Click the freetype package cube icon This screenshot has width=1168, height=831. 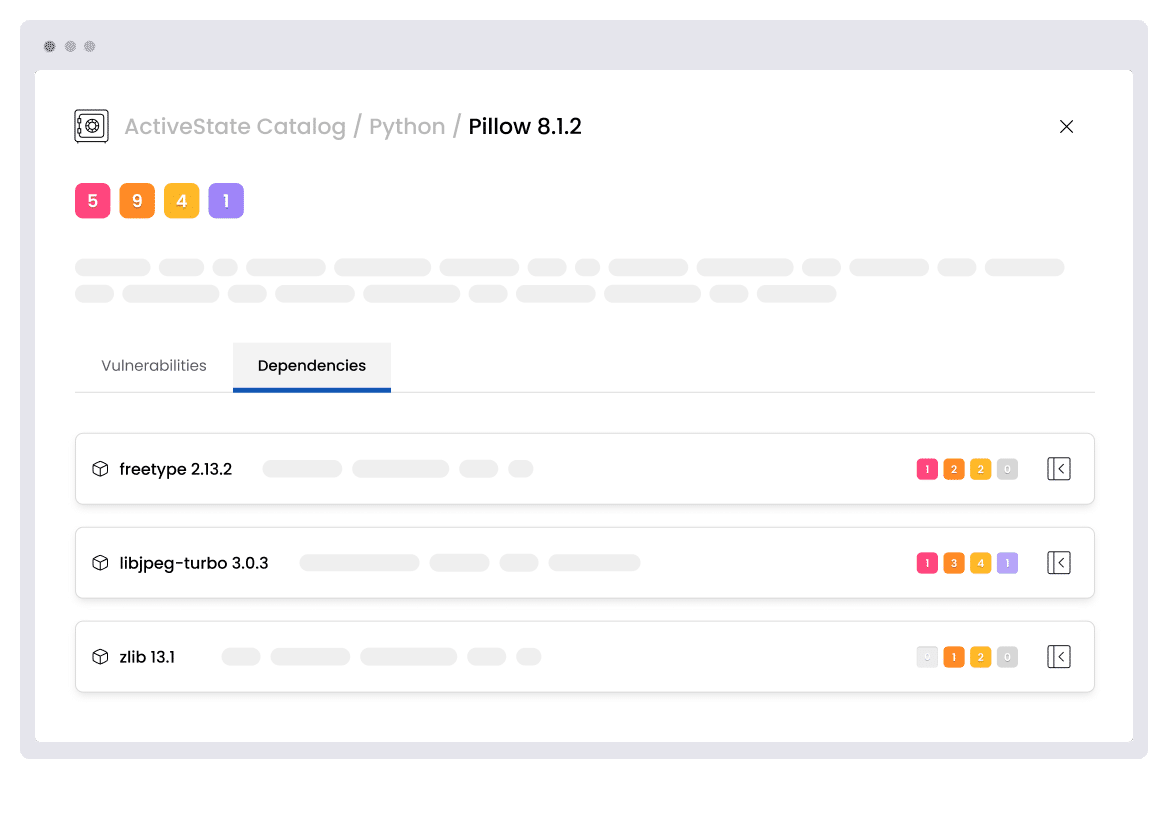tap(100, 469)
